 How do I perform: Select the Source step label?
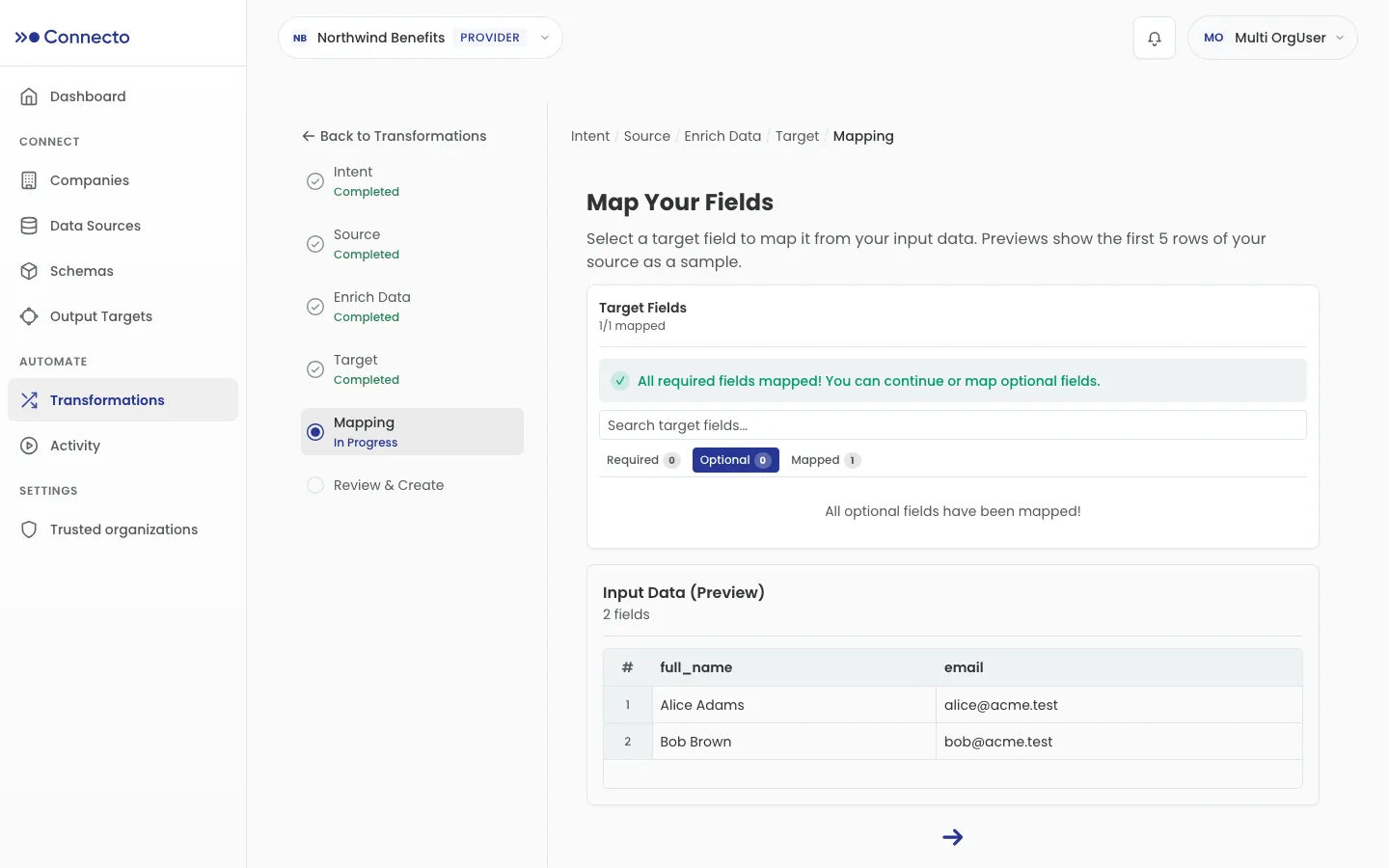click(357, 234)
